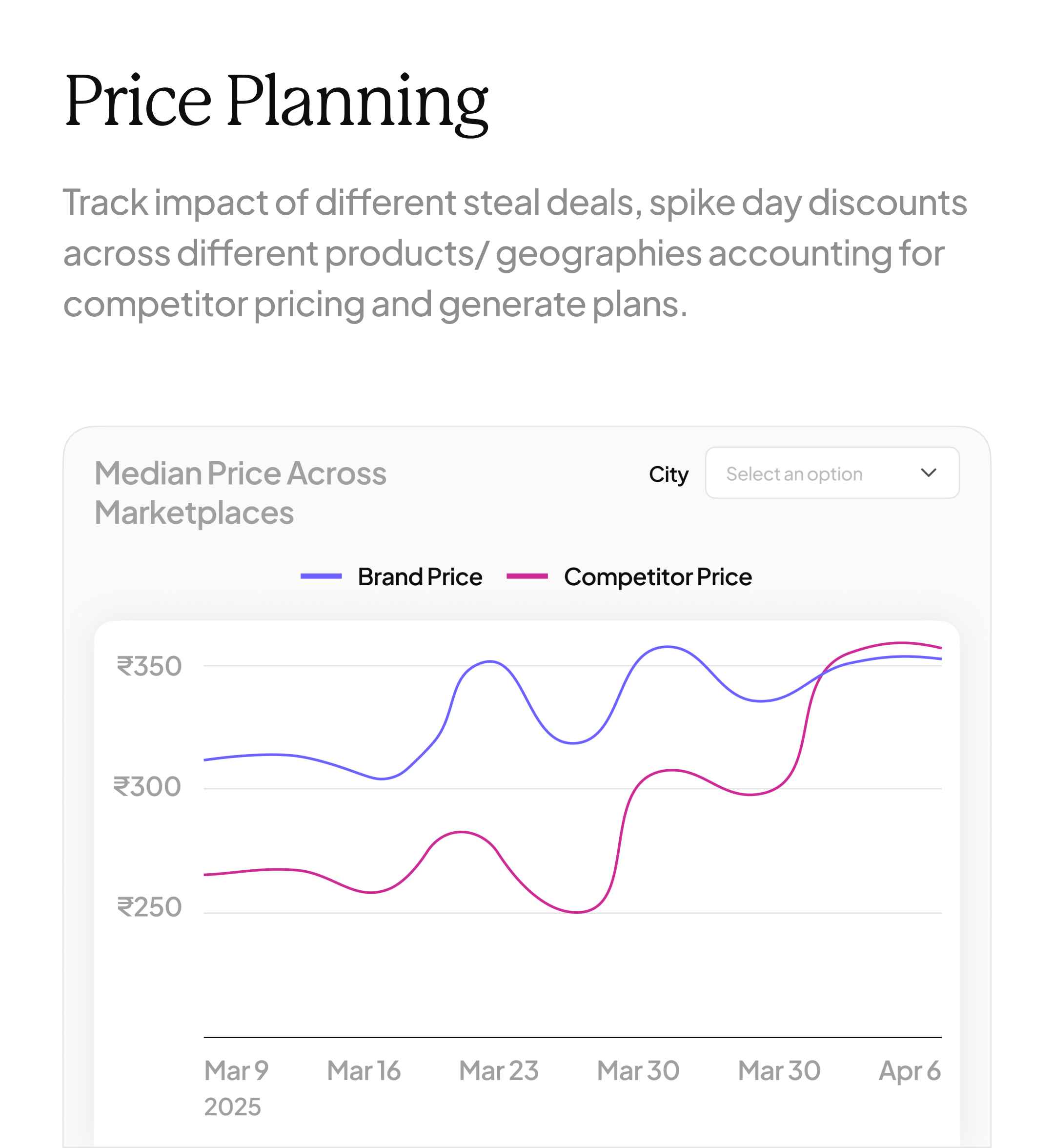The width and height of the screenshot is (1054, 1148).
Task: Click the Mar 16 axis label
Action: [364, 1071]
